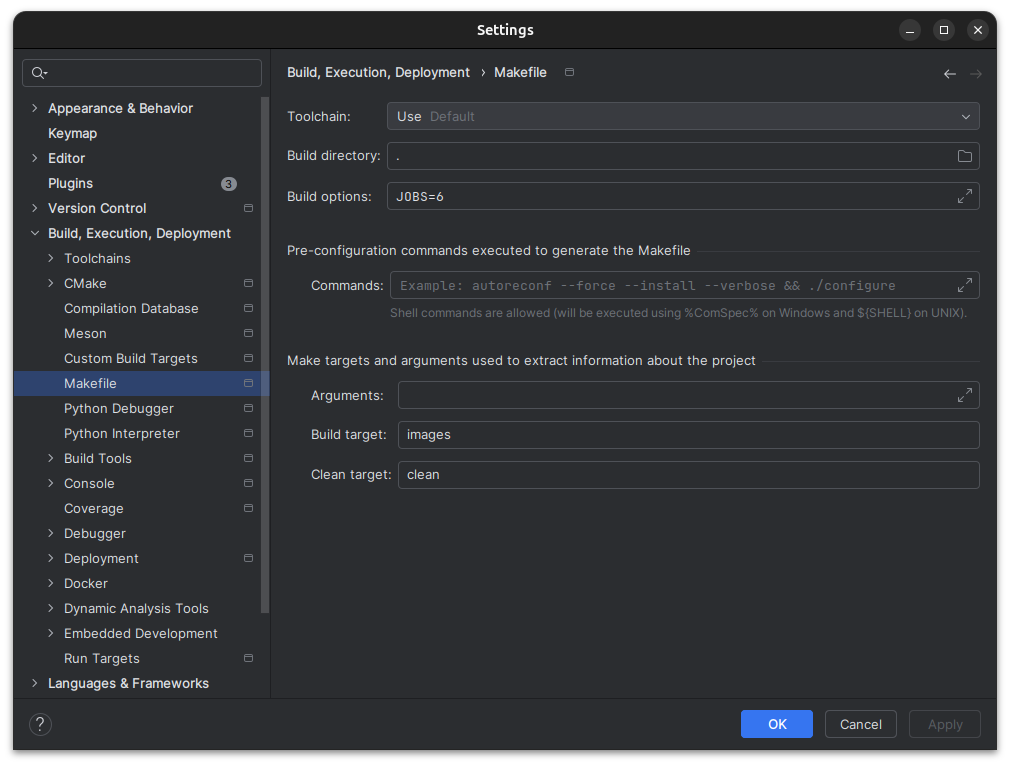The height and width of the screenshot is (766, 1010).
Task: Expand the Editor section
Action: tap(35, 158)
